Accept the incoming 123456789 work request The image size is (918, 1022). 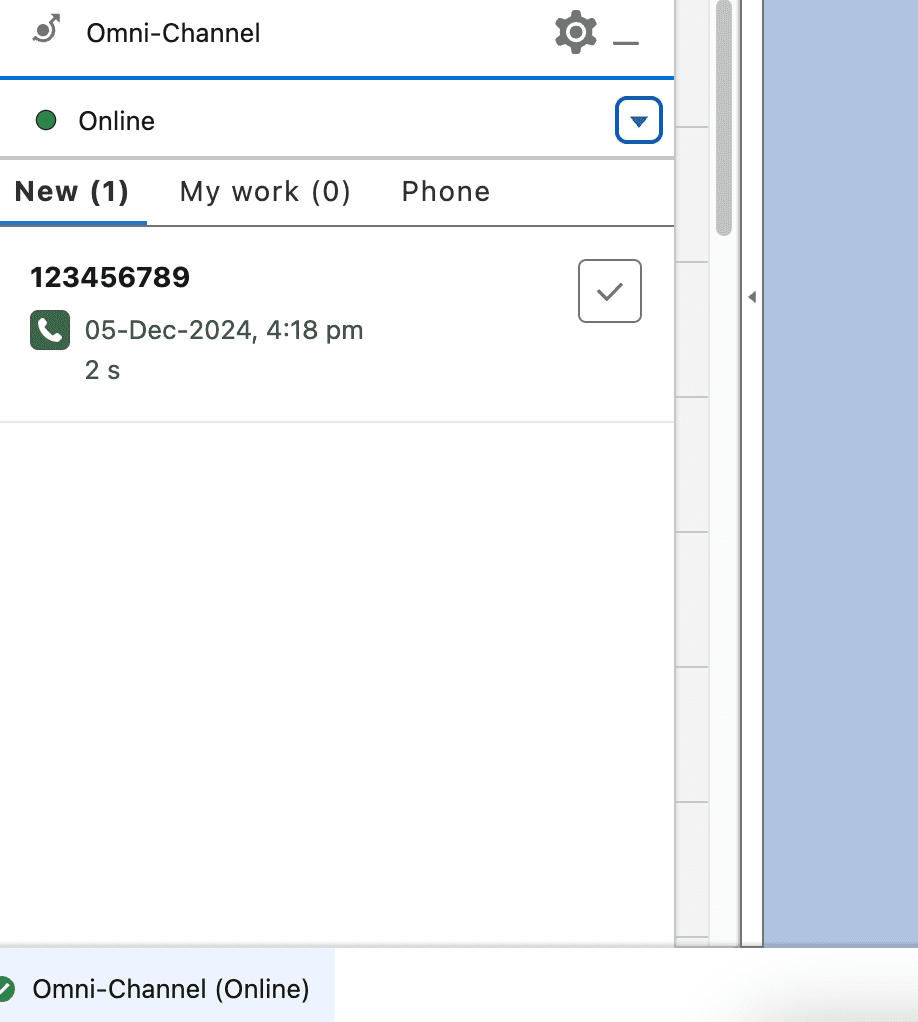609,291
